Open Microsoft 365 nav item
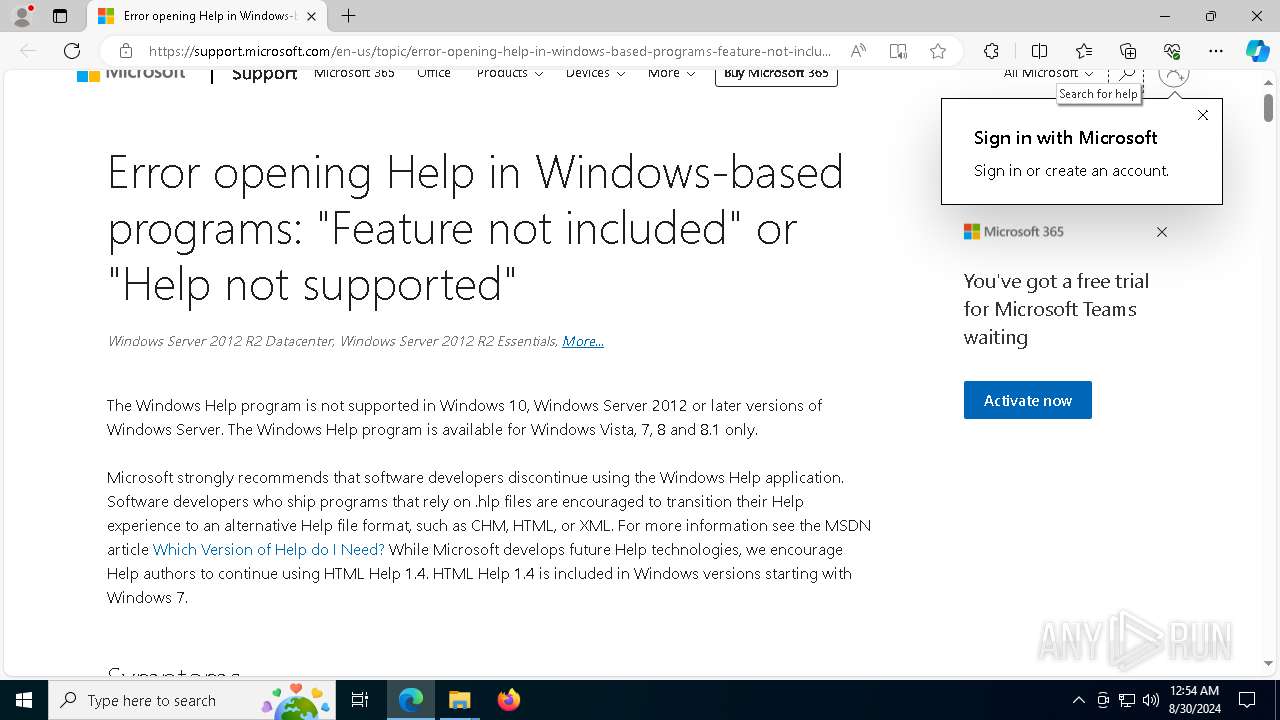The width and height of the screenshot is (1280, 720). (x=354, y=73)
